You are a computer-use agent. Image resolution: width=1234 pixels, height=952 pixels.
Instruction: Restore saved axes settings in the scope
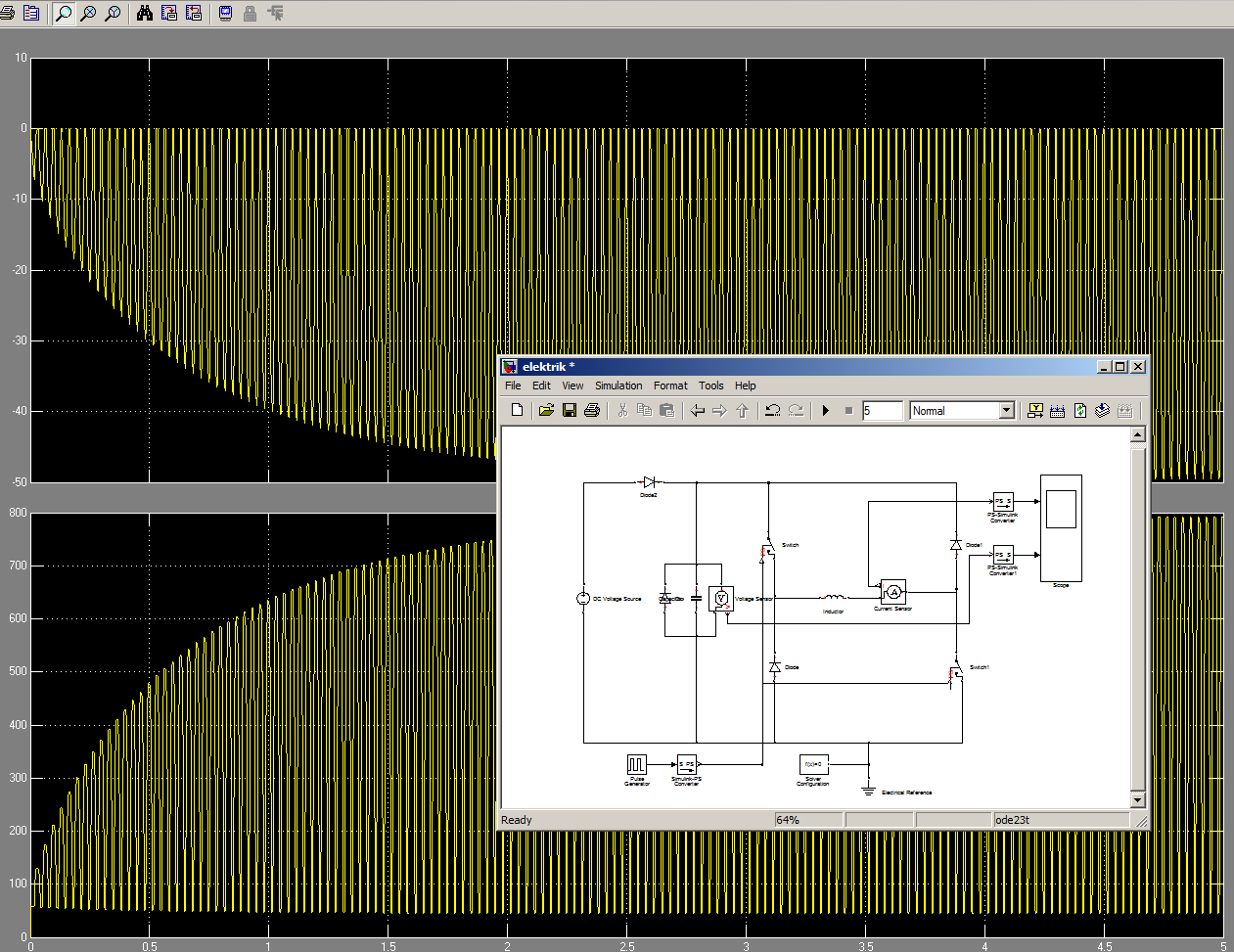(194, 14)
